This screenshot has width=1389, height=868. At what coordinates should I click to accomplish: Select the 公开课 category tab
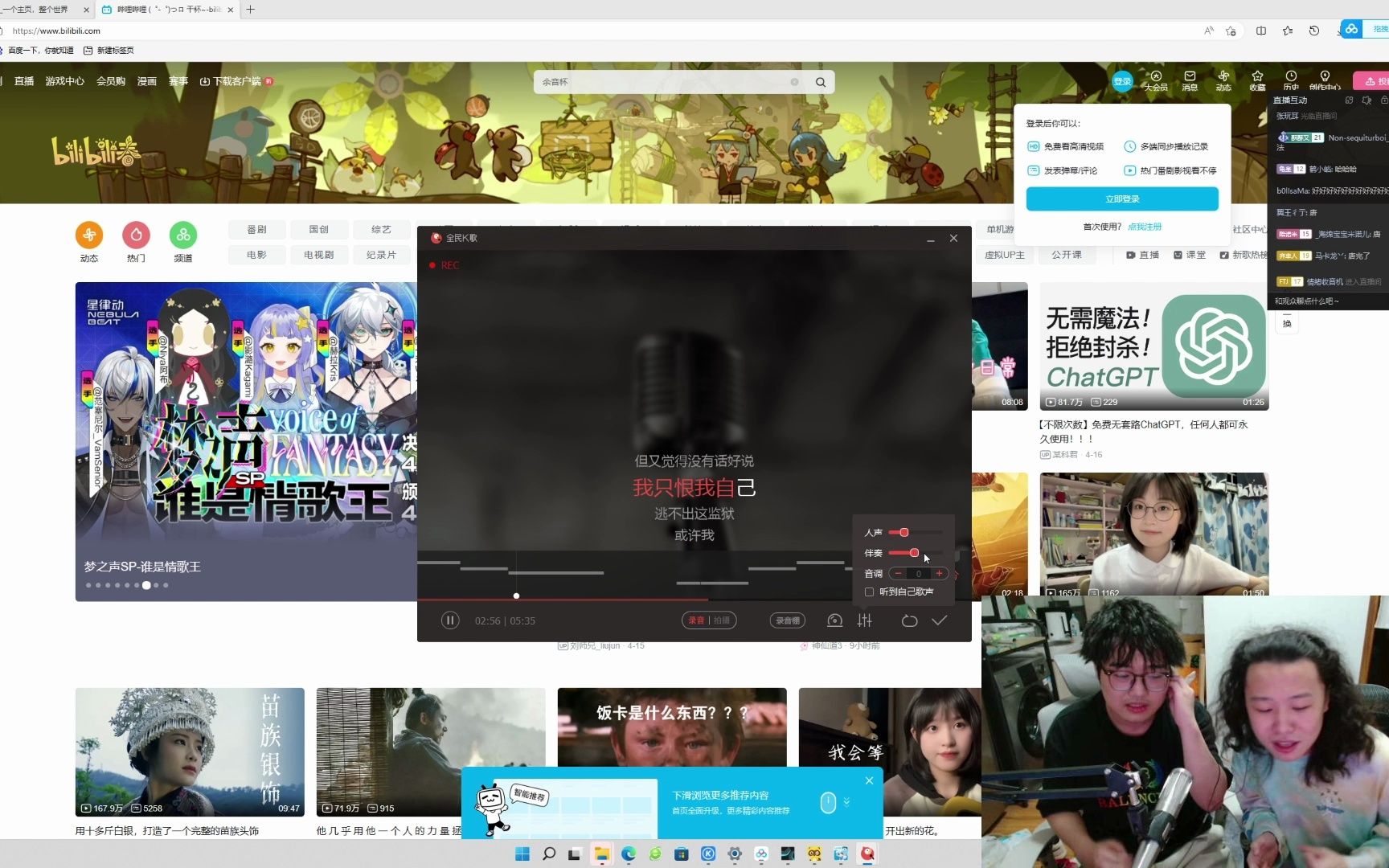coord(1067,255)
